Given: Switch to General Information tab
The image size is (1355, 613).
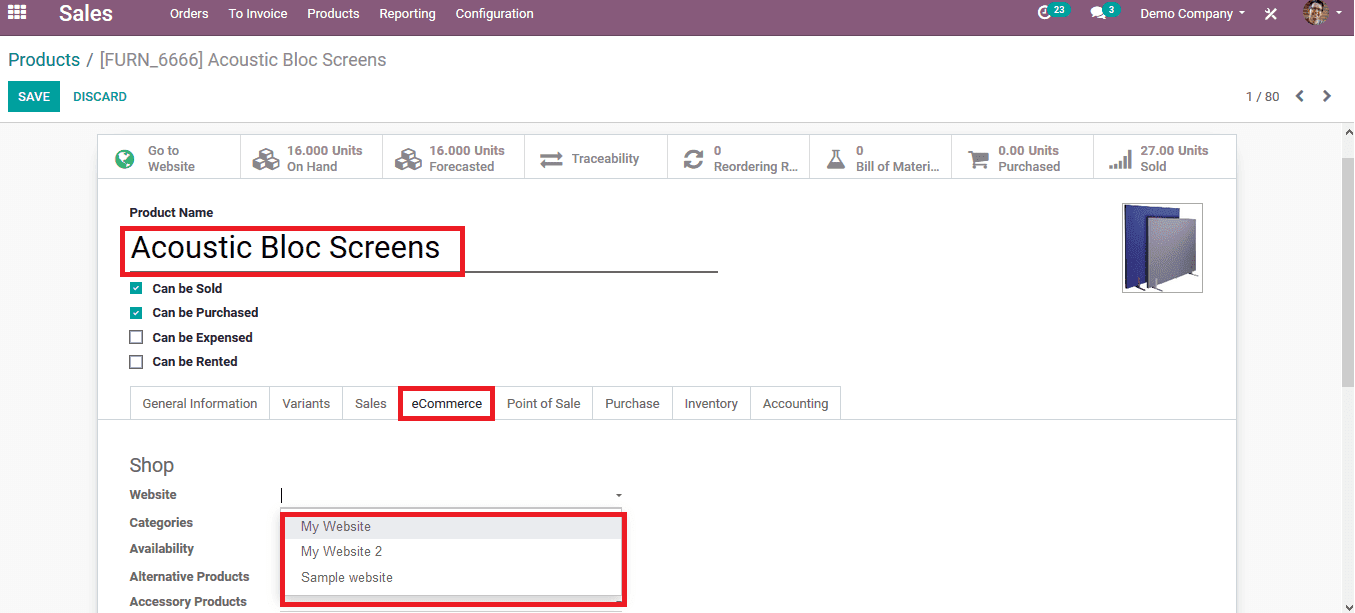Looking at the screenshot, I should (x=200, y=403).
